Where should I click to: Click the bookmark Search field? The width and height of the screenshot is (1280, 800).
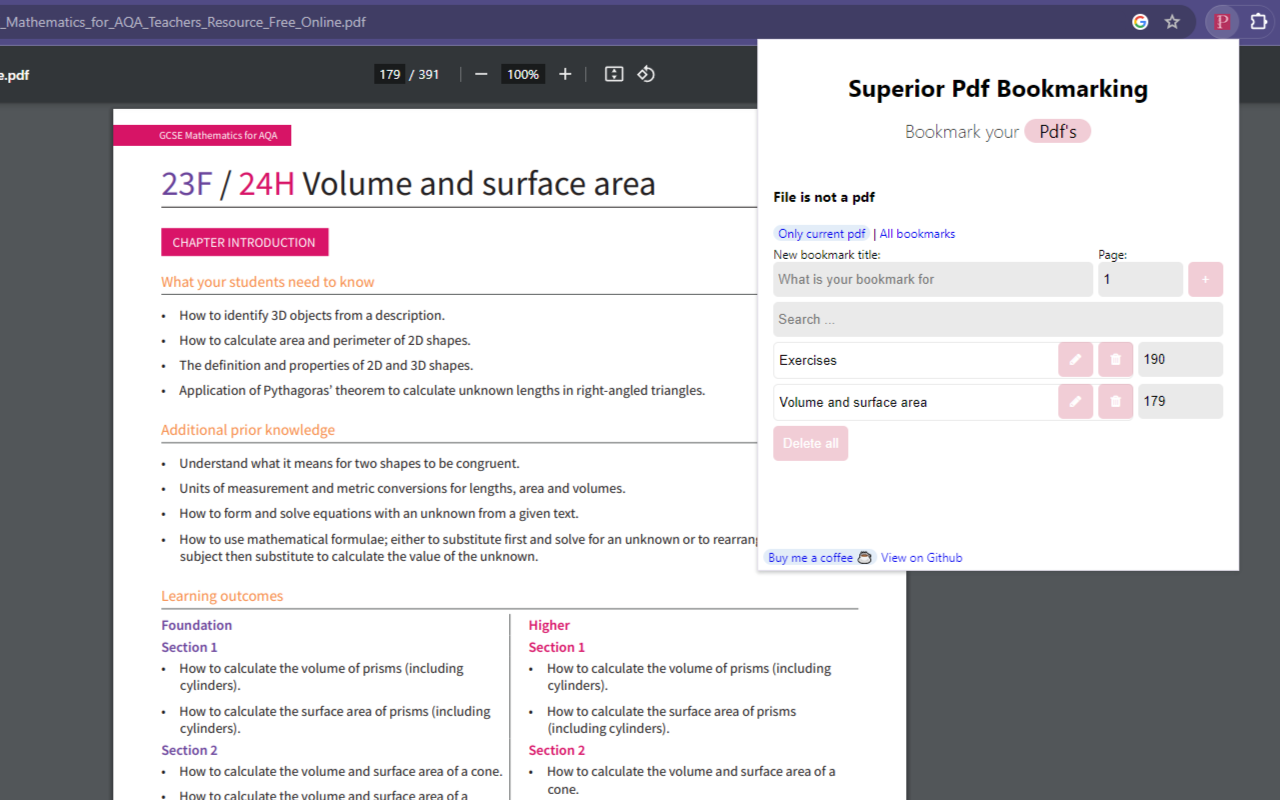coord(997,318)
